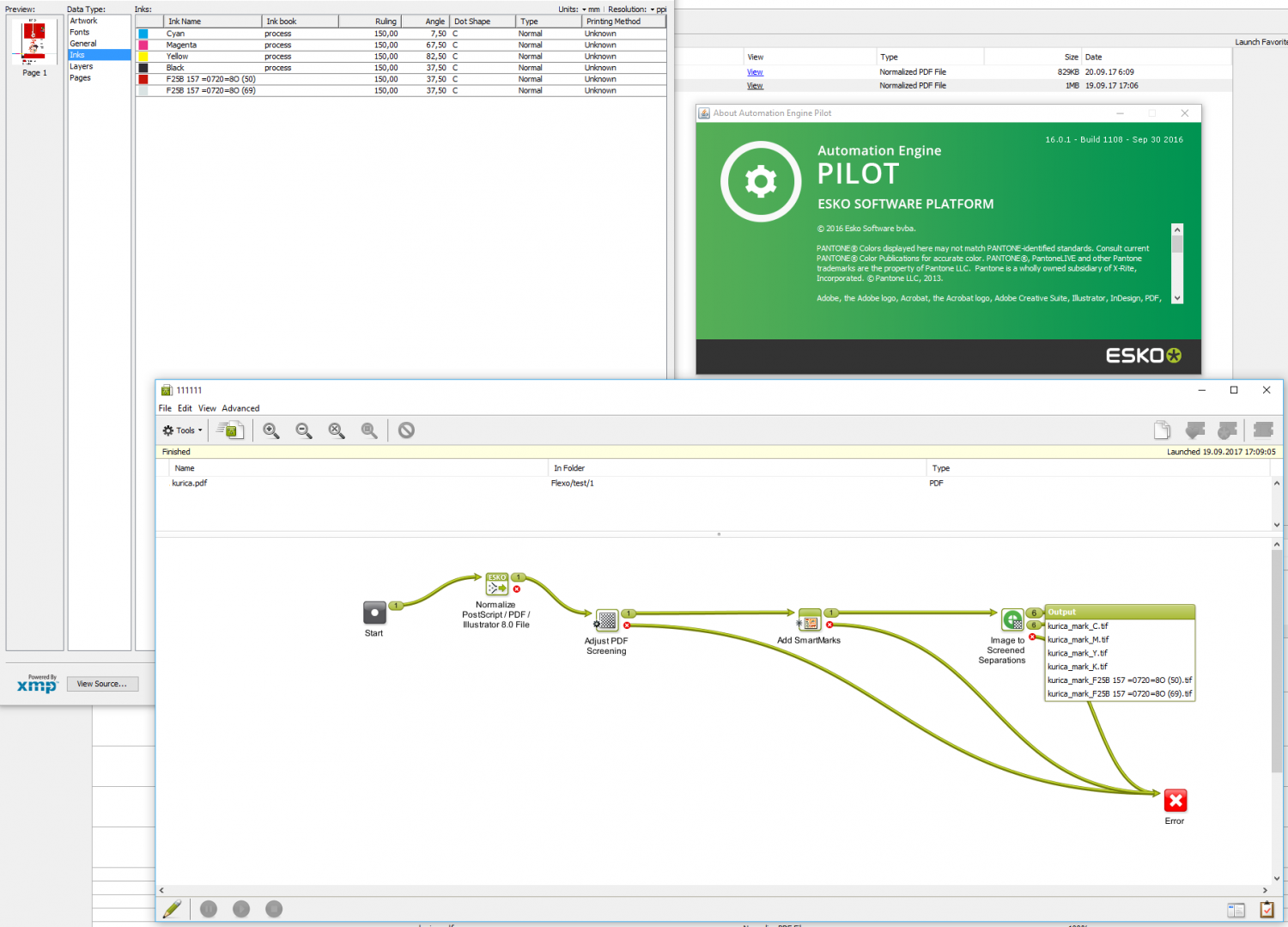1288x927 pixels.
Task: Select Layers in the Data Type list
Action: point(82,66)
